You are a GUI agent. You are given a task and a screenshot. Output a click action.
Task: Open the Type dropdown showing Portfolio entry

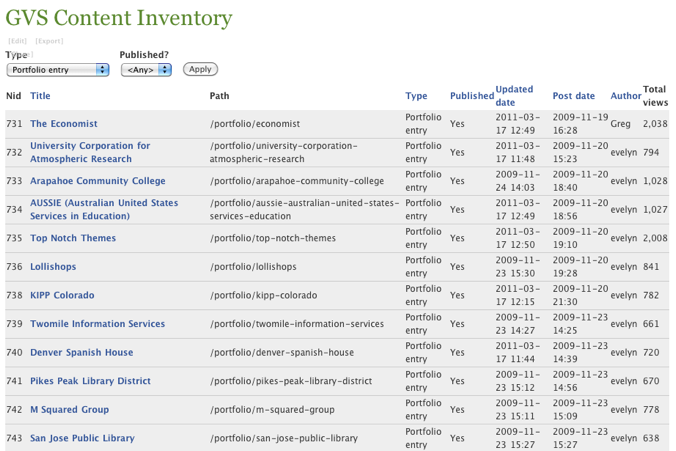(x=58, y=70)
